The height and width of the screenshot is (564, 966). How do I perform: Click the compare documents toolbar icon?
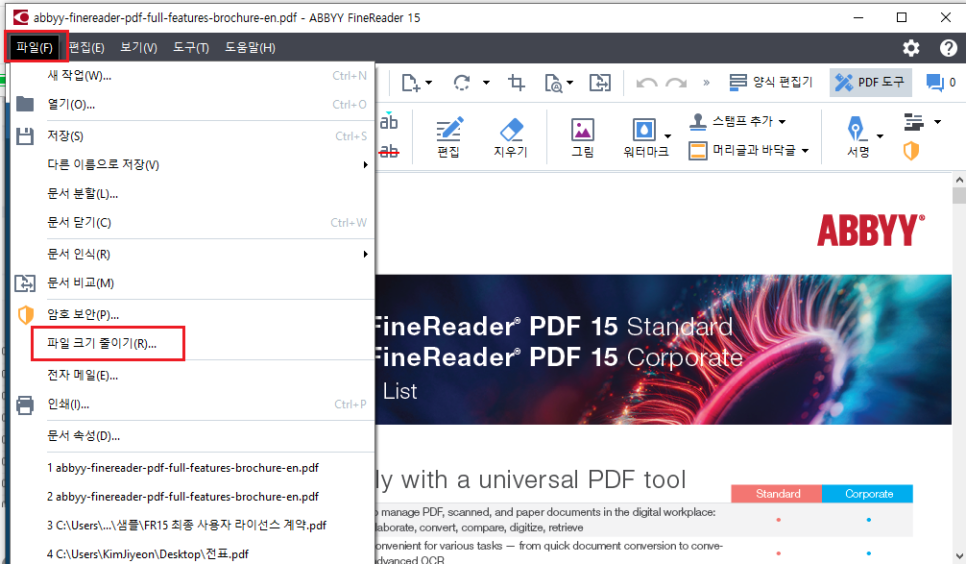point(599,82)
